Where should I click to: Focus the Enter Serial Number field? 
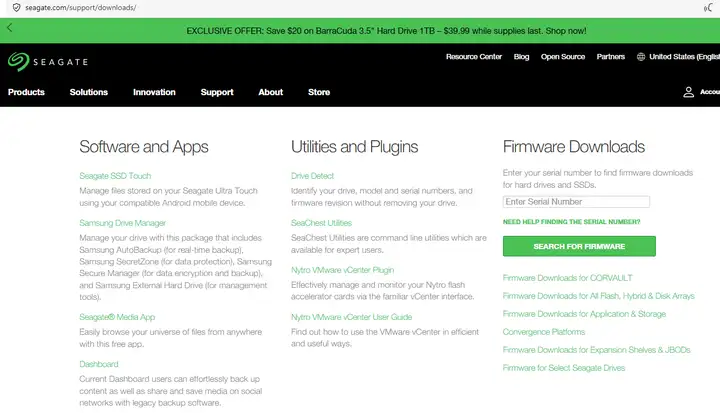(x=576, y=202)
